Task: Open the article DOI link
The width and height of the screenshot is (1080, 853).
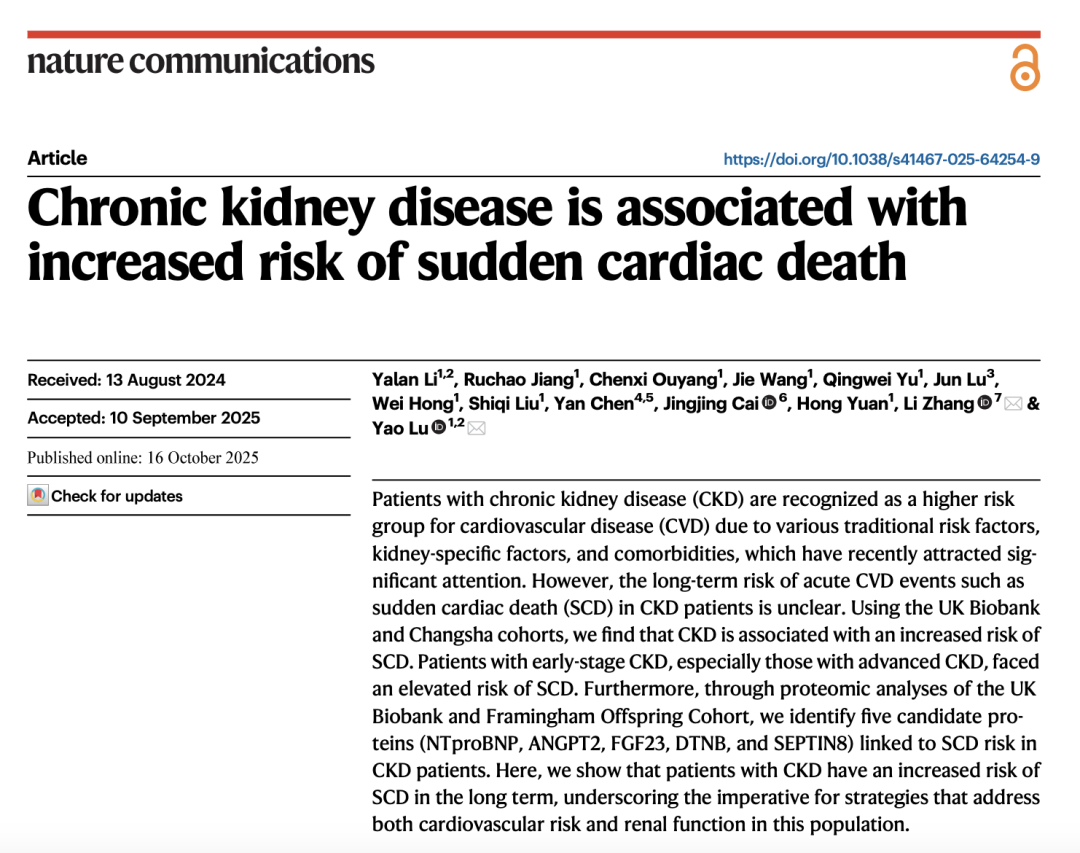Action: pos(881,159)
